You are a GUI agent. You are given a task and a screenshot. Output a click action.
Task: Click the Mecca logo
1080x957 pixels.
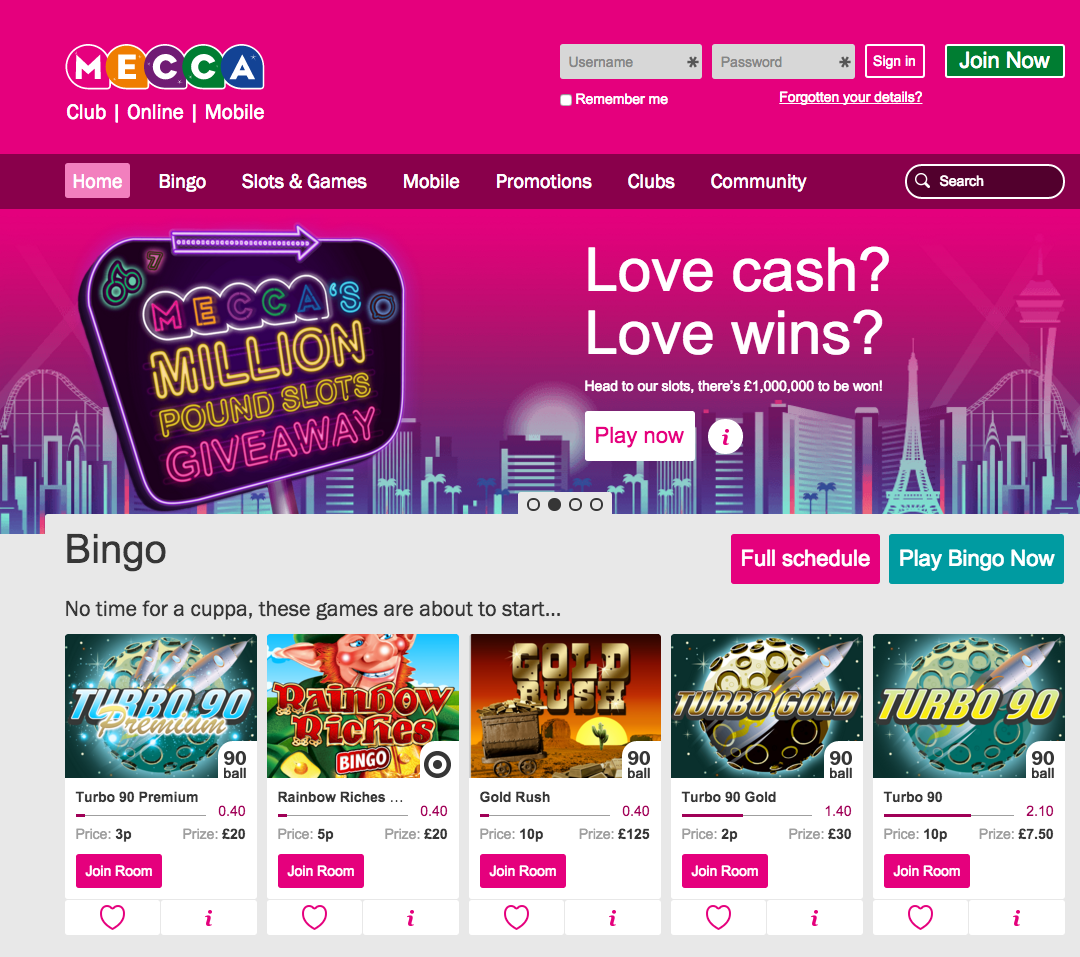tap(165, 68)
